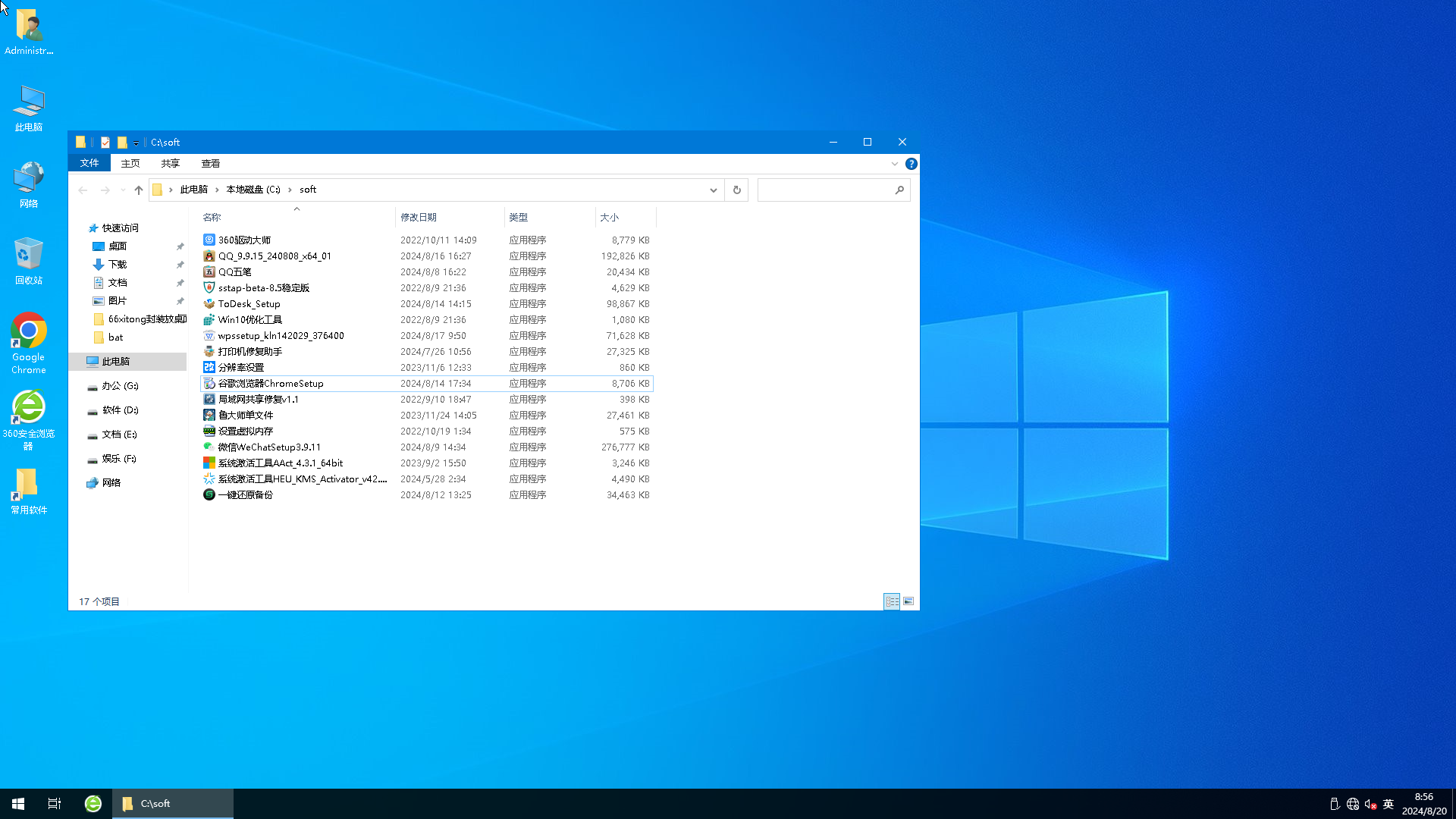Select 快速访问 in navigation pane
The image size is (1456, 819).
121,227
